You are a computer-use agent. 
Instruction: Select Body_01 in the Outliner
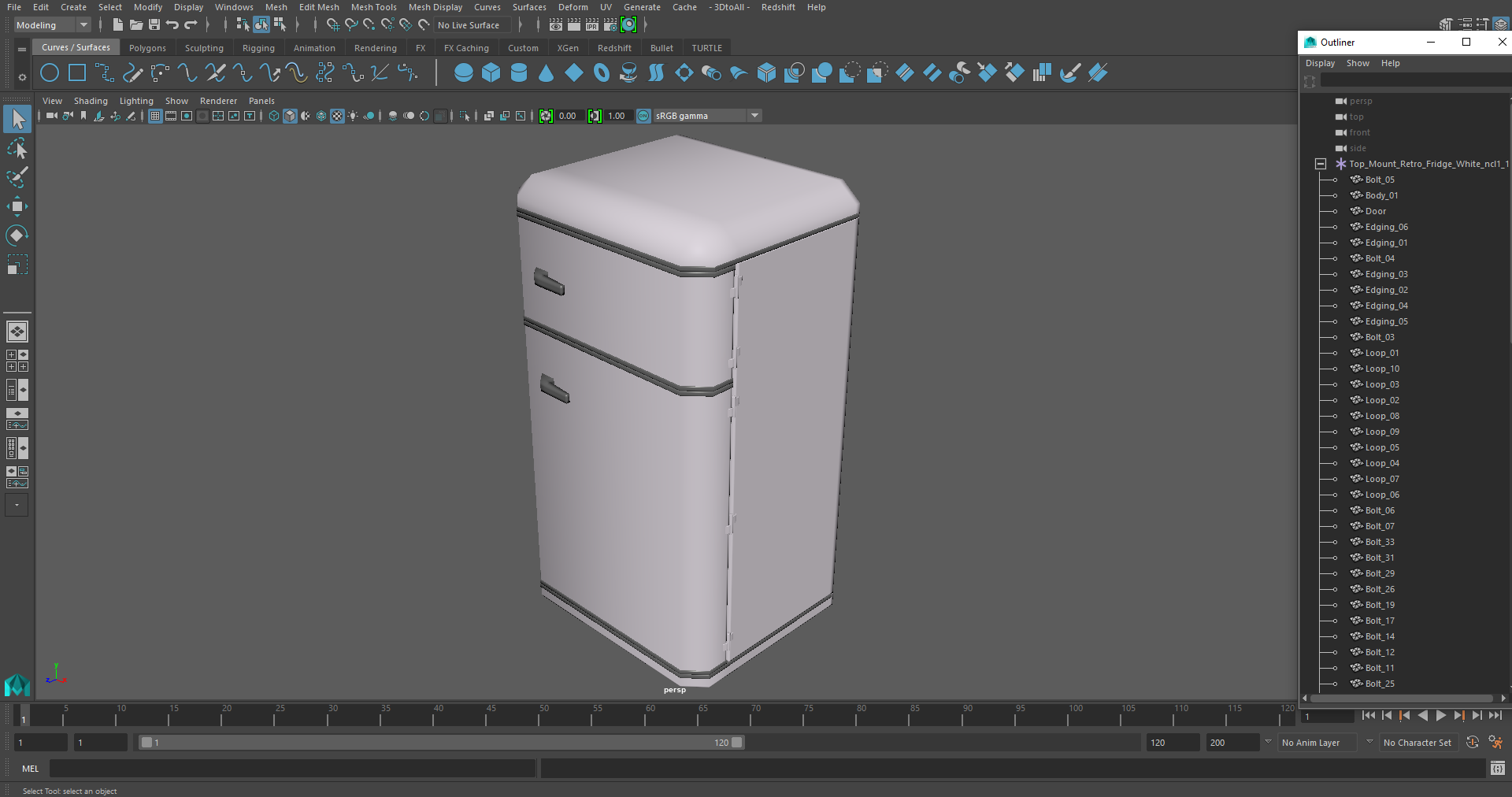[1381, 195]
